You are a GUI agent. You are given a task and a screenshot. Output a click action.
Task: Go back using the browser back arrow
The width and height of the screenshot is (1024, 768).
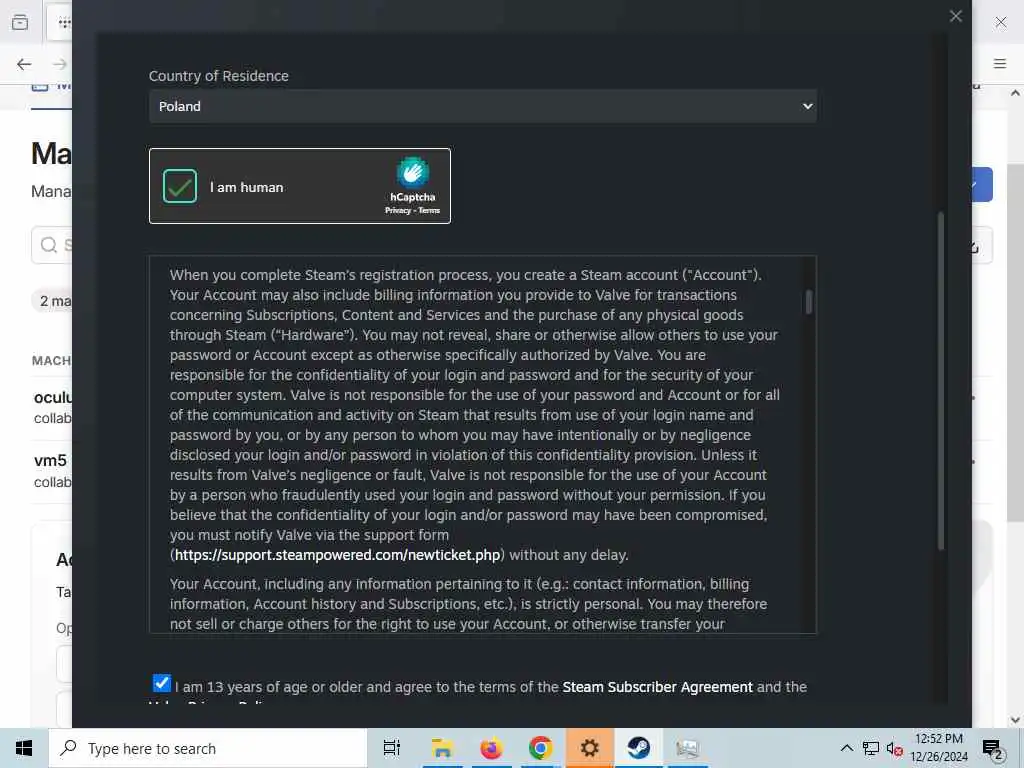click(x=24, y=64)
